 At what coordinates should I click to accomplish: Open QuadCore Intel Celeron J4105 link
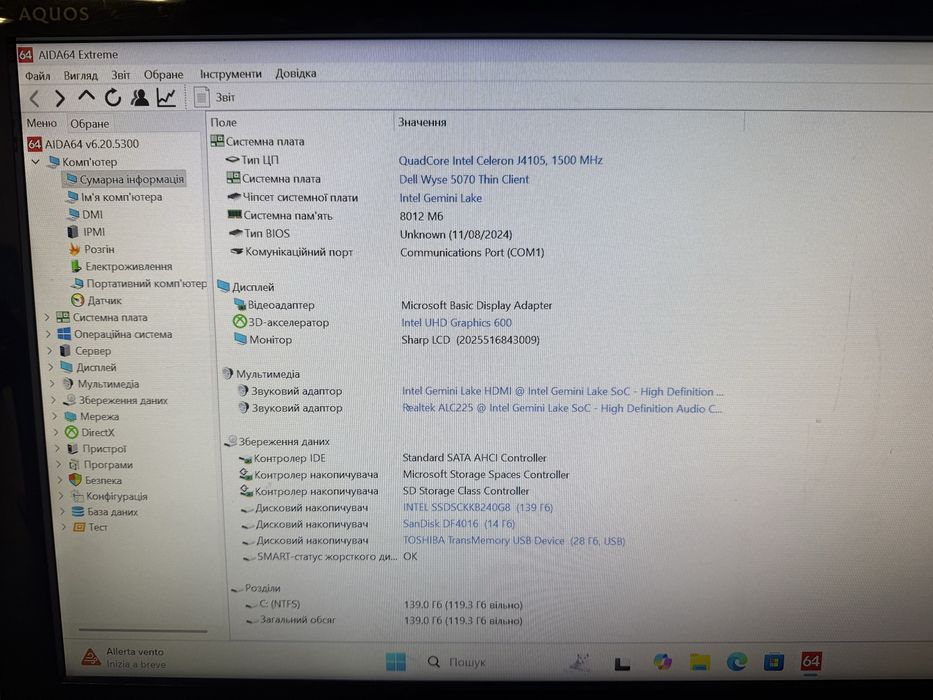pos(500,160)
